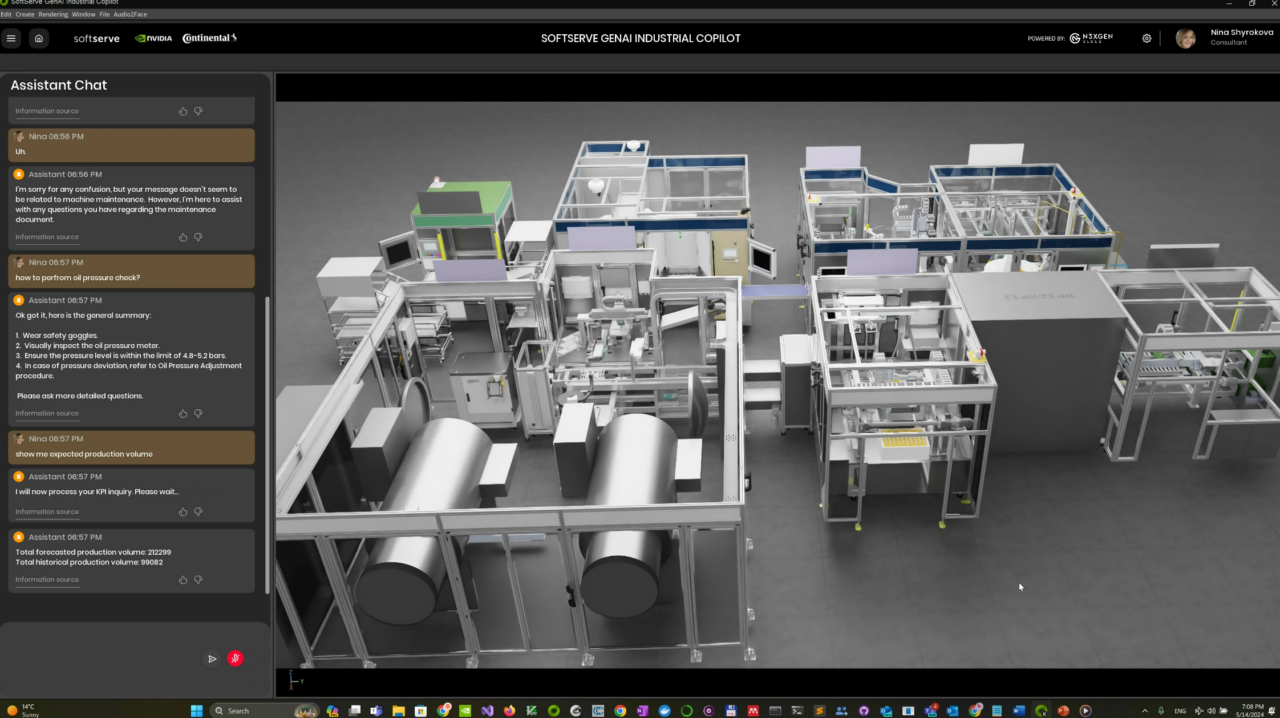The width and height of the screenshot is (1280, 718).
Task: Thumbs up the 'sorry for any confusion' reply
Action: click(183, 237)
